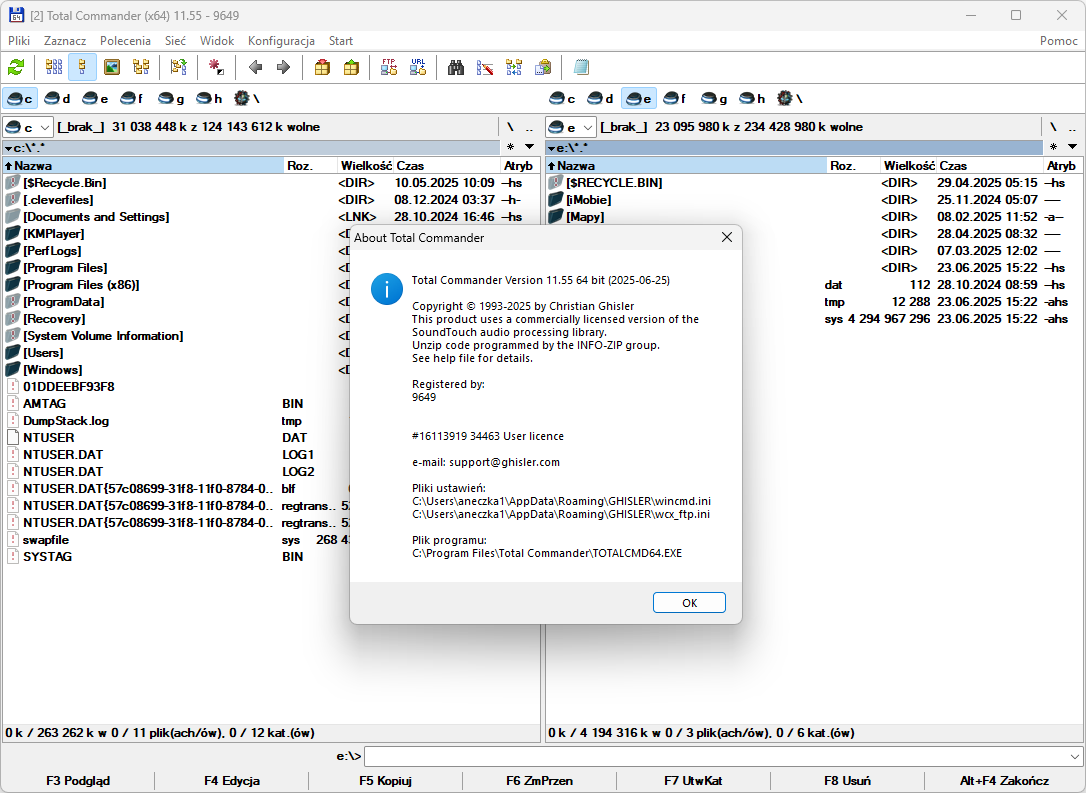This screenshot has height=793, width=1086.
Task: Open the Thumbnails view picture icon
Action: [112, 67]
